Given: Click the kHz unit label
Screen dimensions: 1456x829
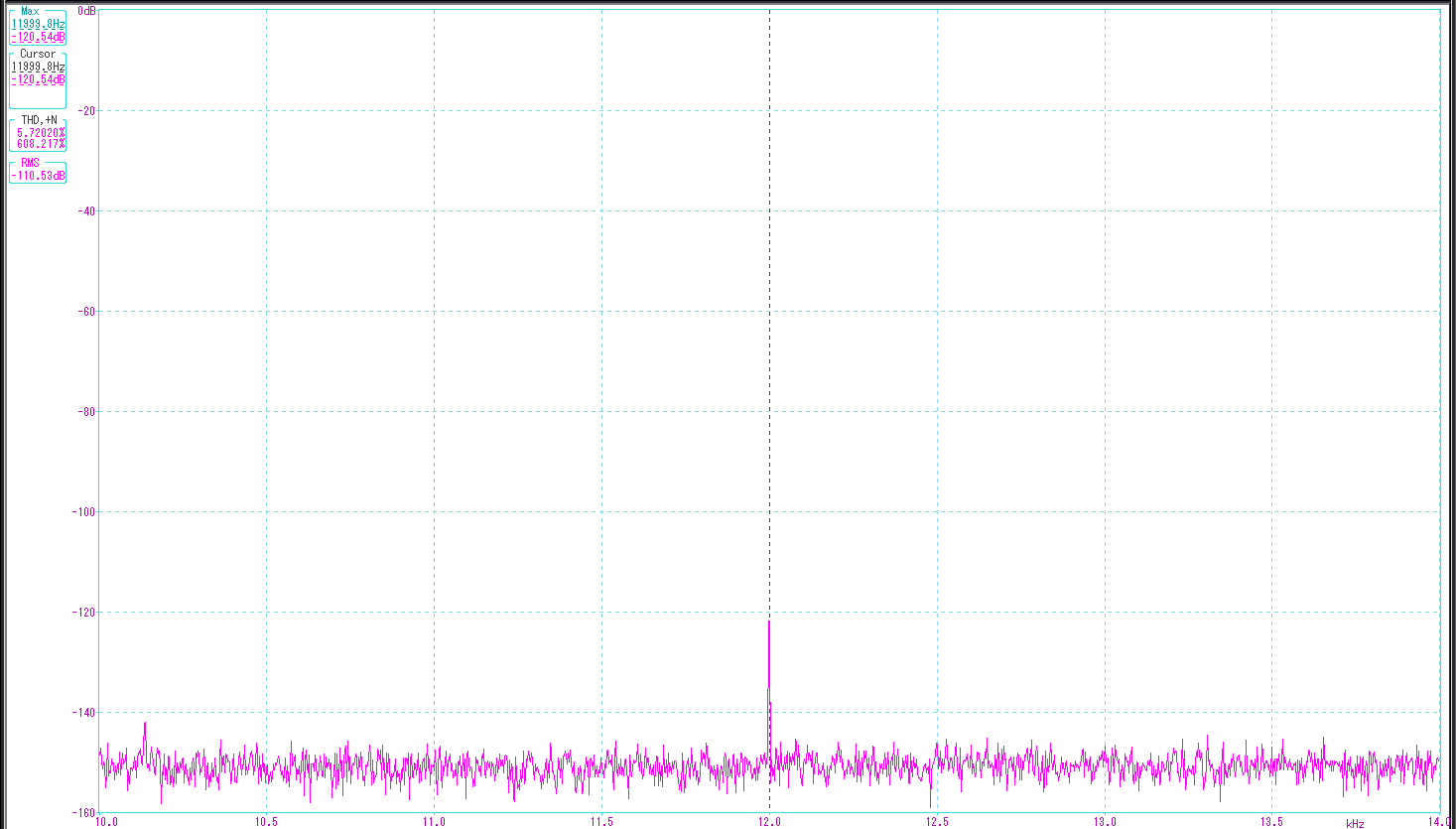Looking at the screenshot, I should (x=1355, y=824).
